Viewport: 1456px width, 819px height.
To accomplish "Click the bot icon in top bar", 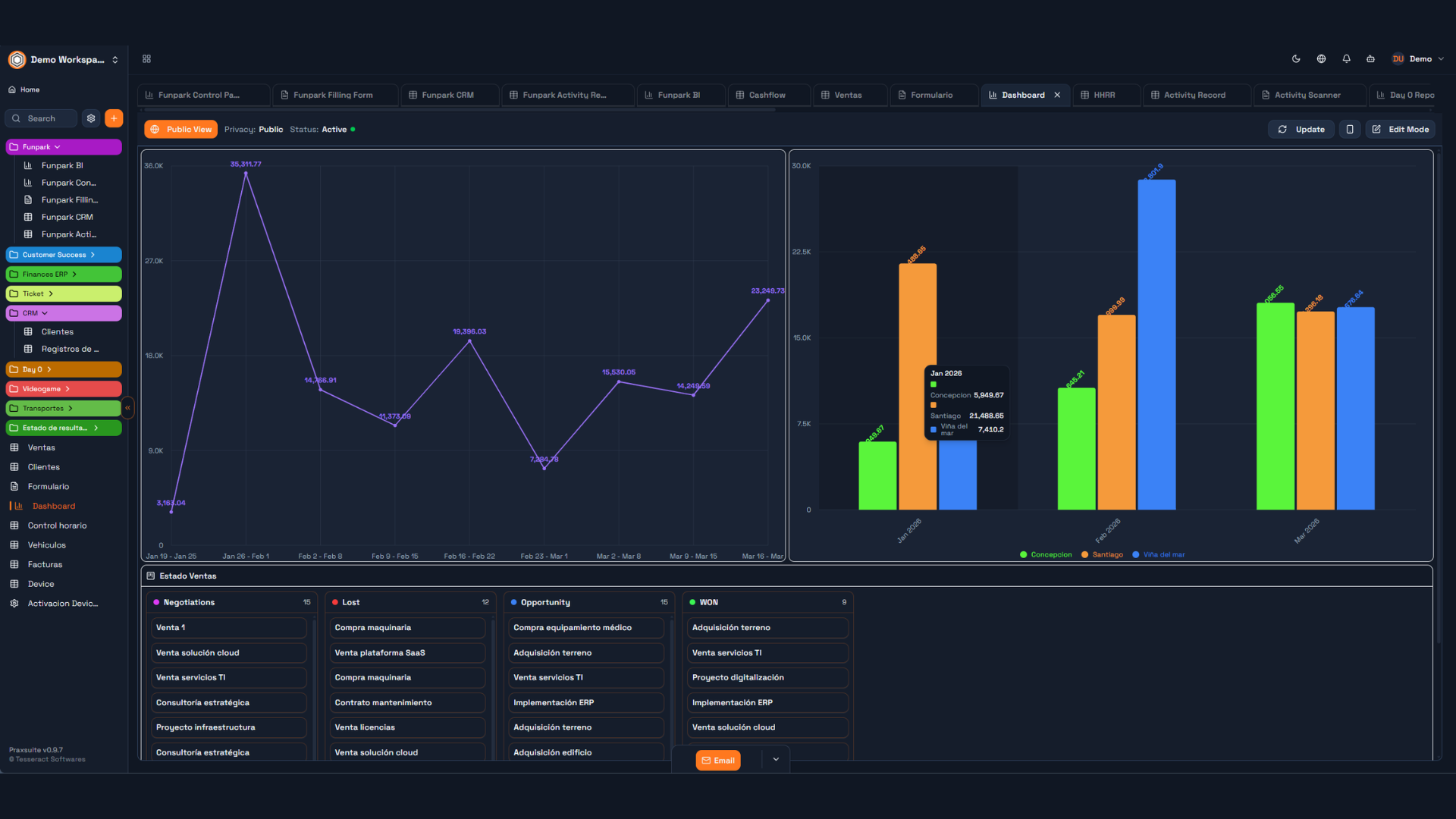I will [1370, 59].
